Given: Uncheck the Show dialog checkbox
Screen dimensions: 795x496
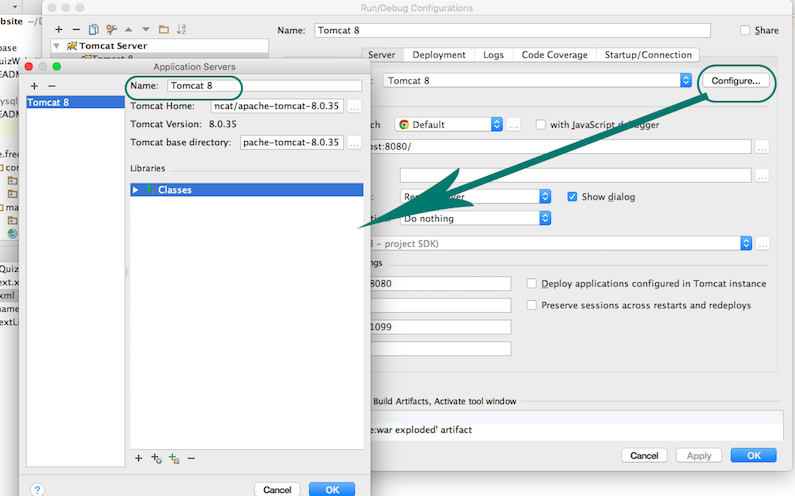Looking at the screenshot, I should pos(572,196).
